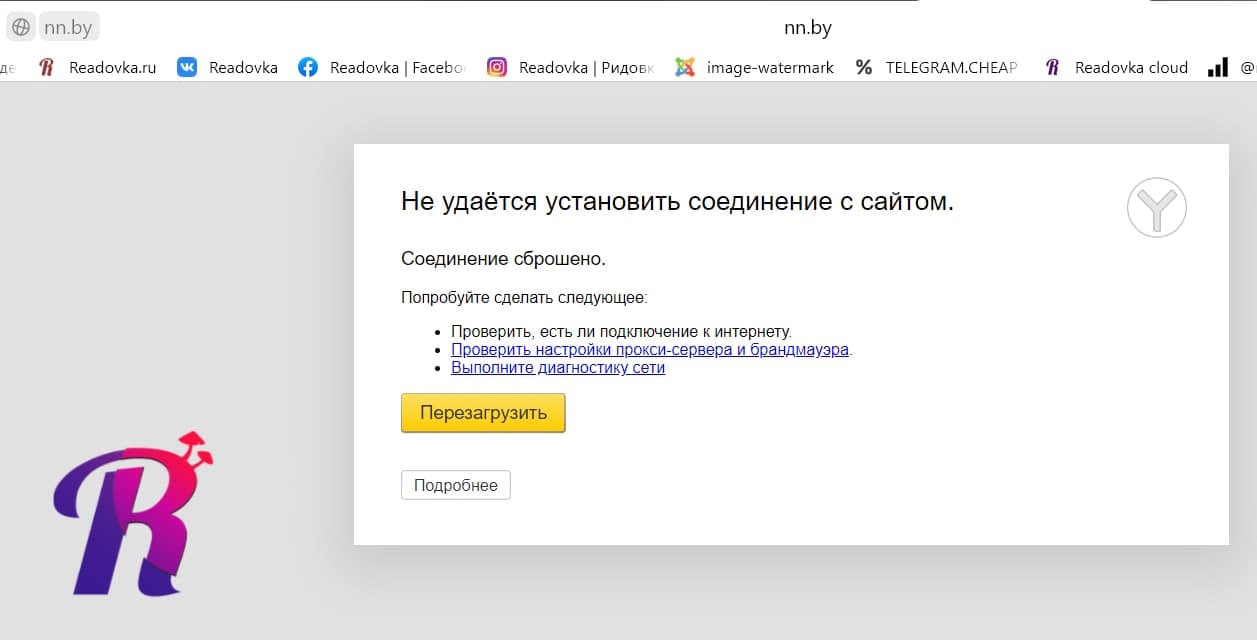Screen dimensions: 1257x640
Task: Click the Выполните диагностику сети link
Action: coord(558,367)
